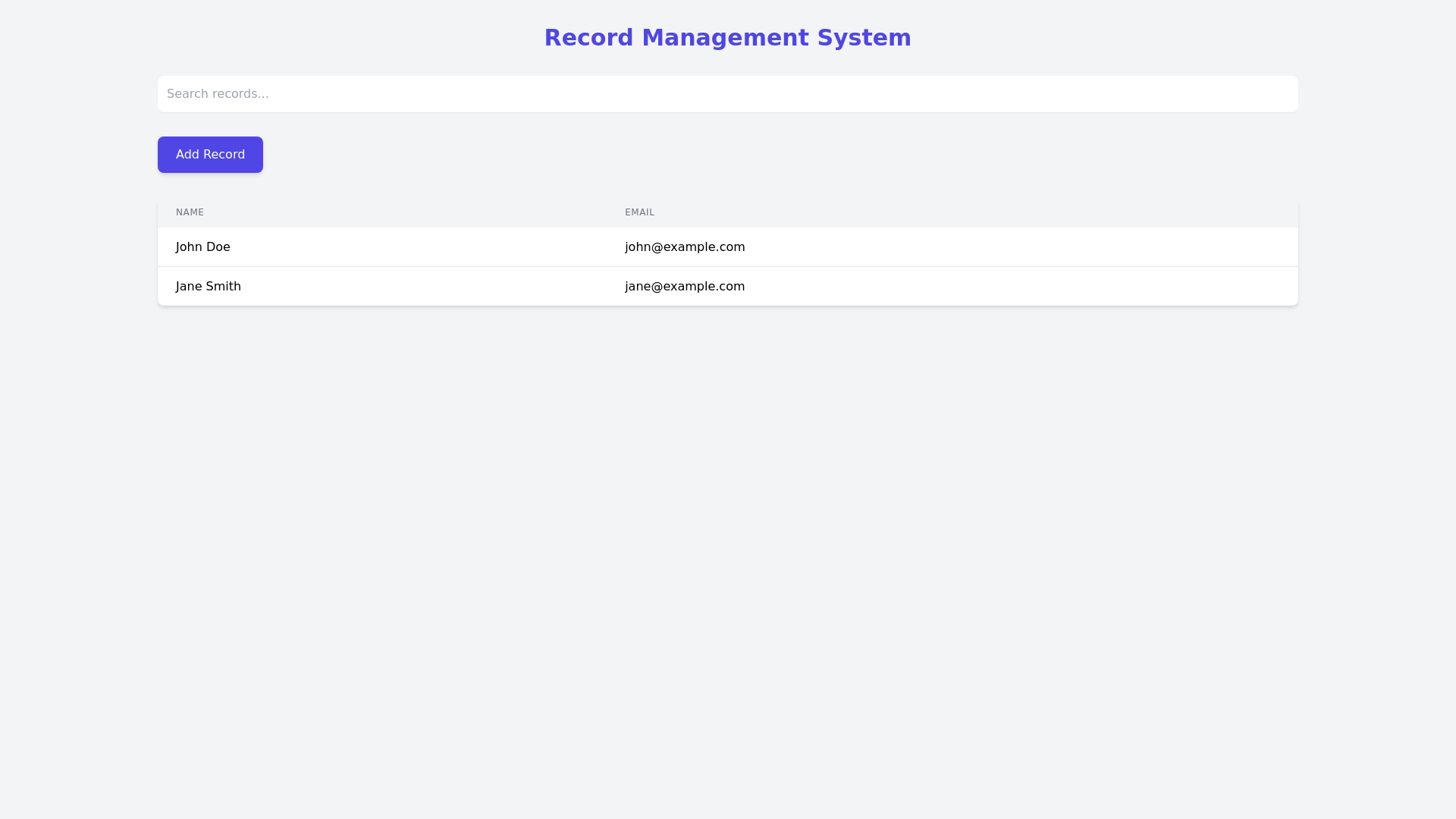Click the email cell of first record
This screenshot has width=1456, height=819.
coord(685,246)
